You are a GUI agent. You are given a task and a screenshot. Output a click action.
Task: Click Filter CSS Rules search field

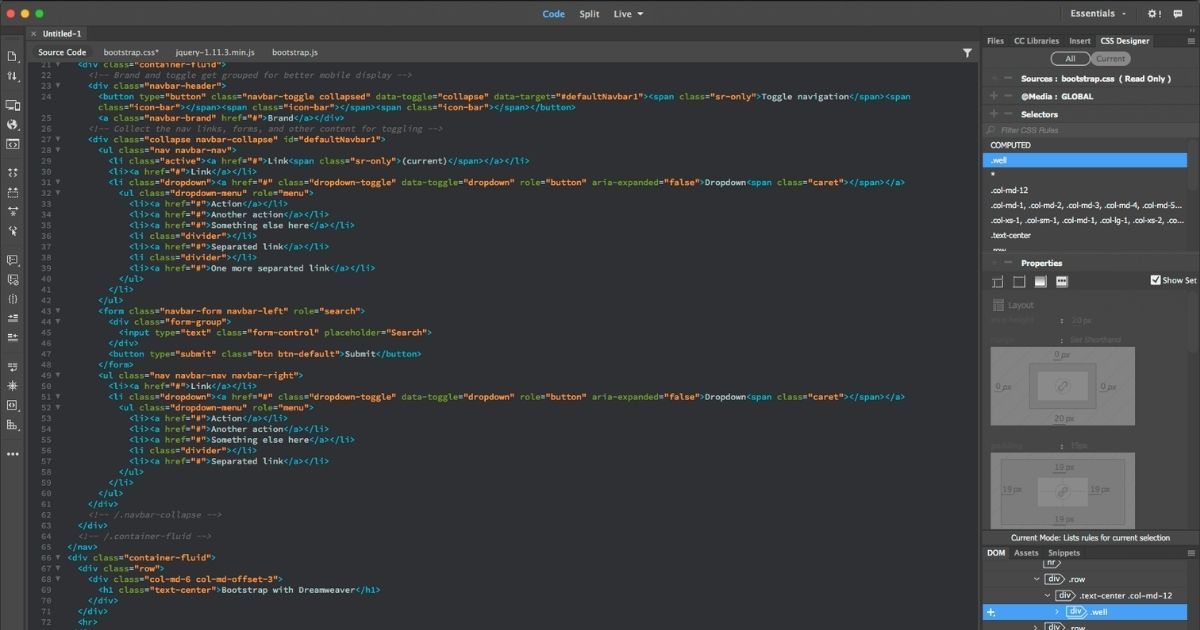(1089, 130)
